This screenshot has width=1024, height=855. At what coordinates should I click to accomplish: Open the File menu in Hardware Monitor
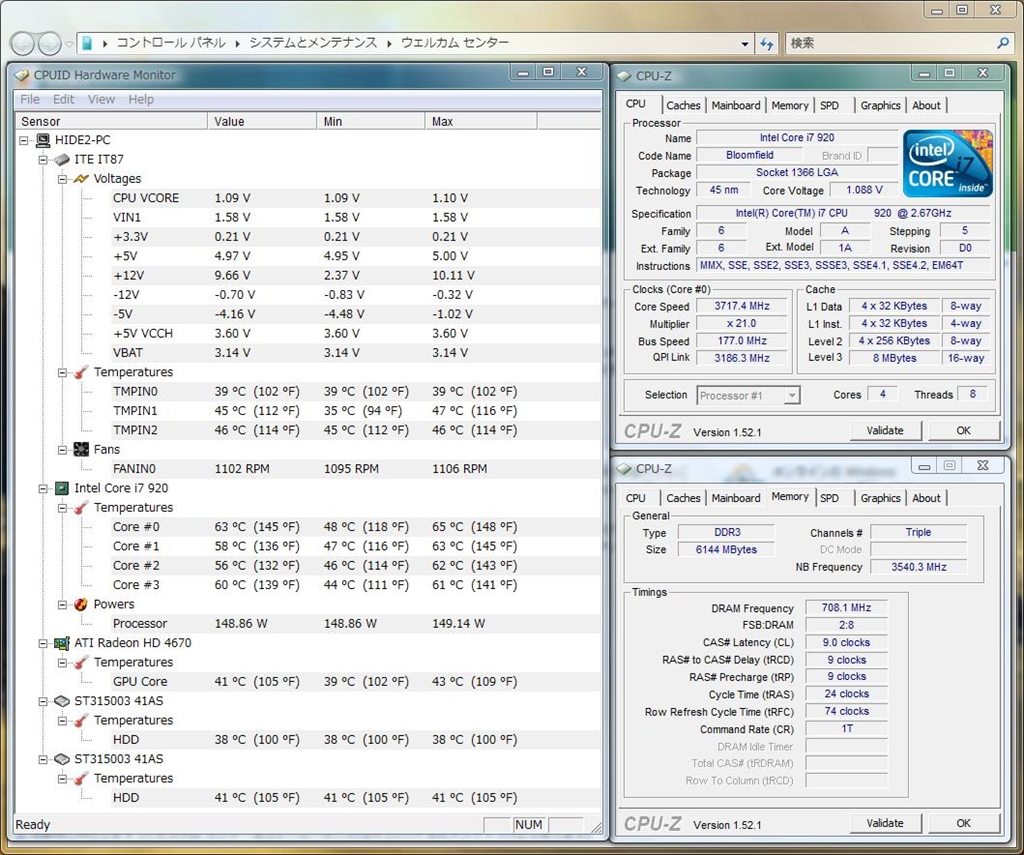click(30, 99)
